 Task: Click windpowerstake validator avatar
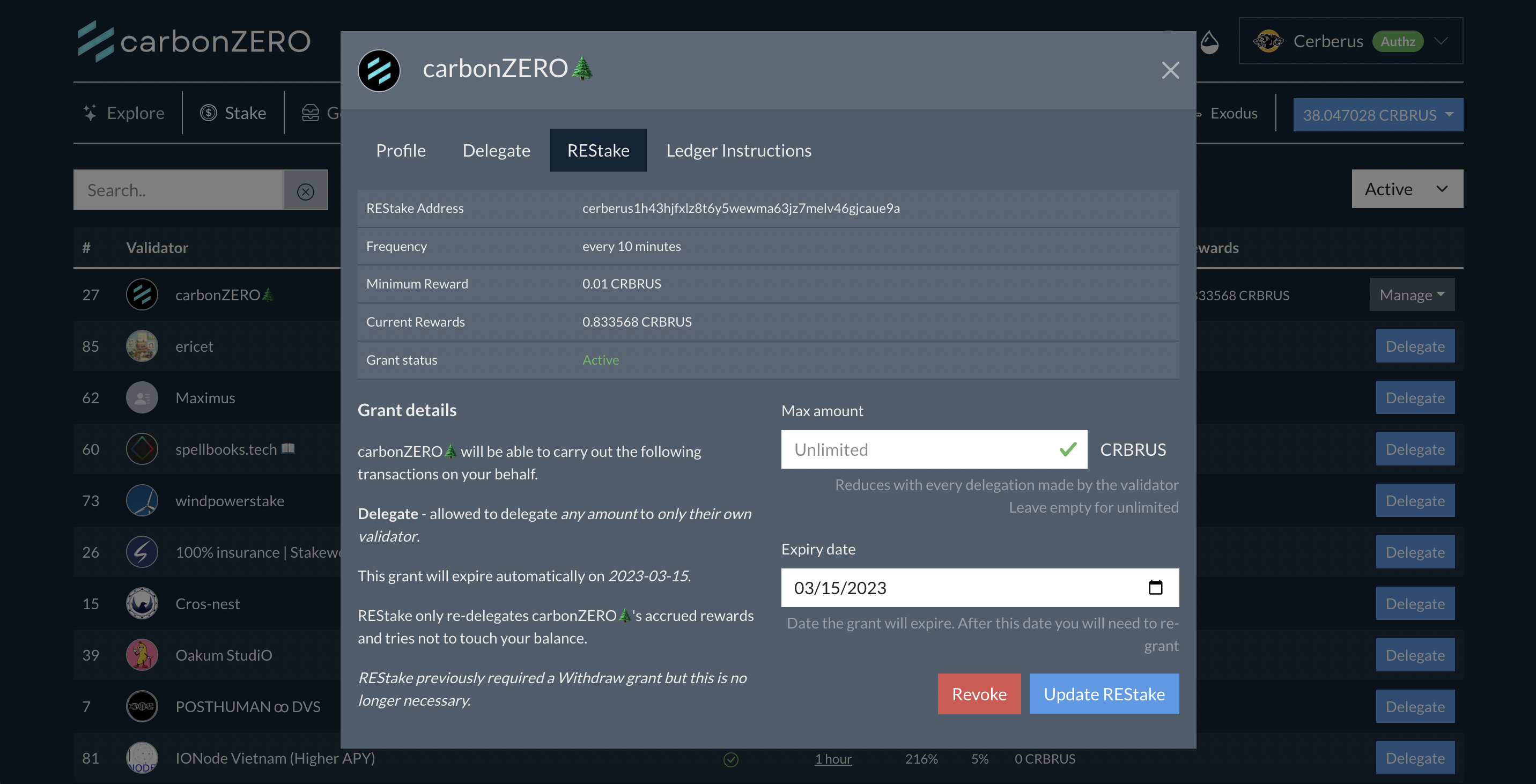pyautogui.click(x=142, y=501)
